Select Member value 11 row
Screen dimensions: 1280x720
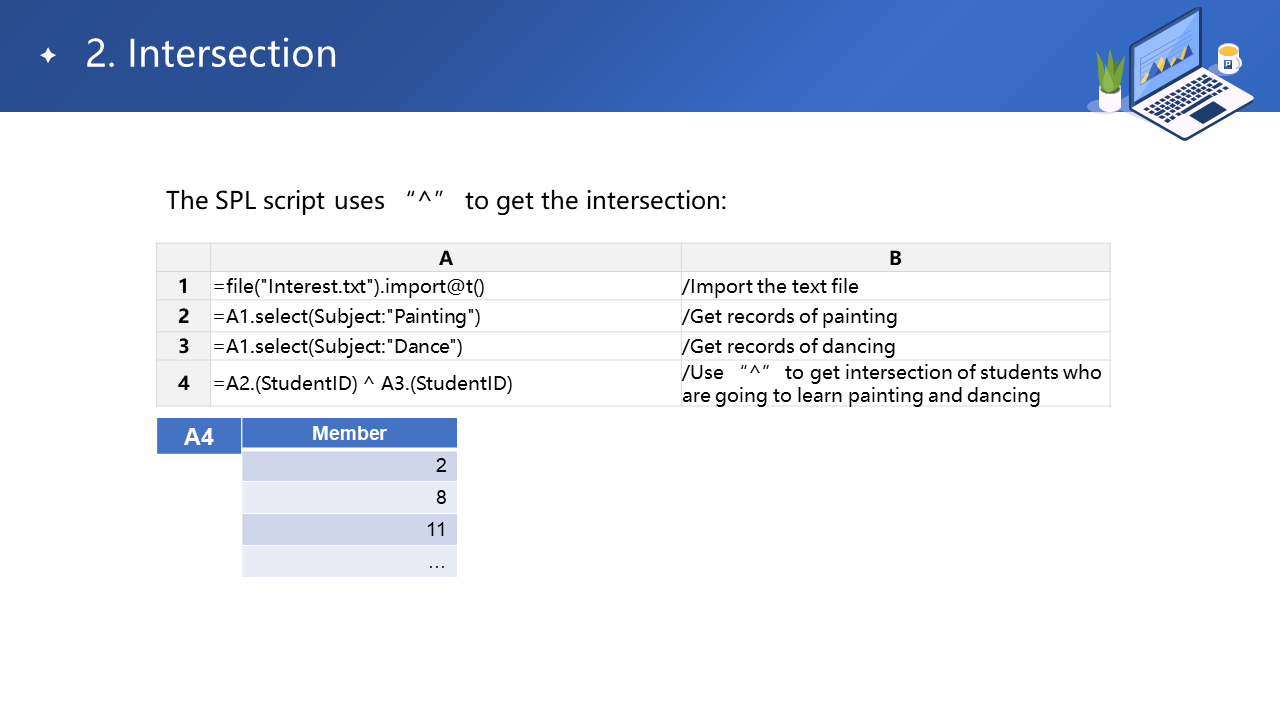[349, 529]
